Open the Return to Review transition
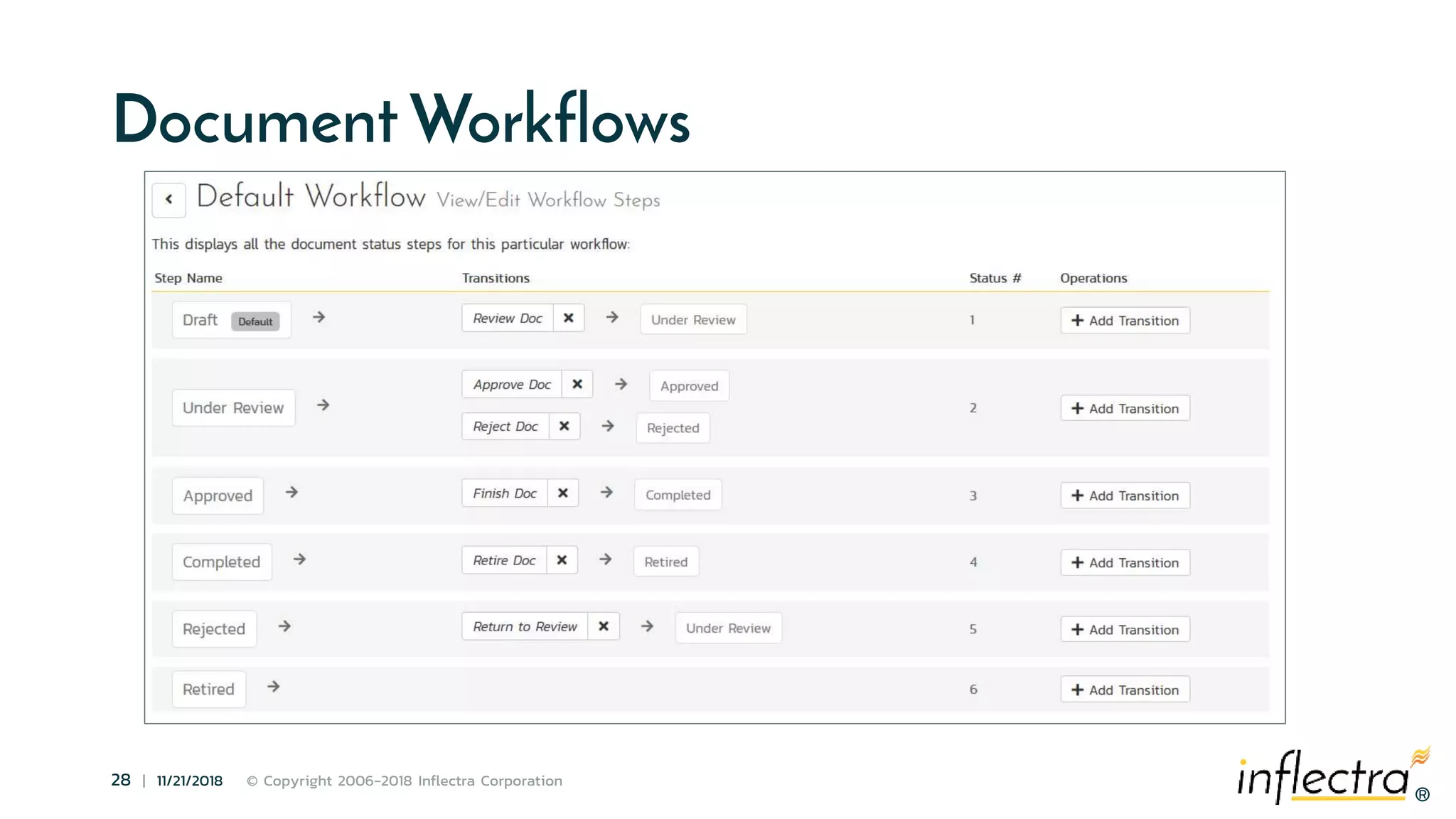The image size is (1456, 819). 525,626
